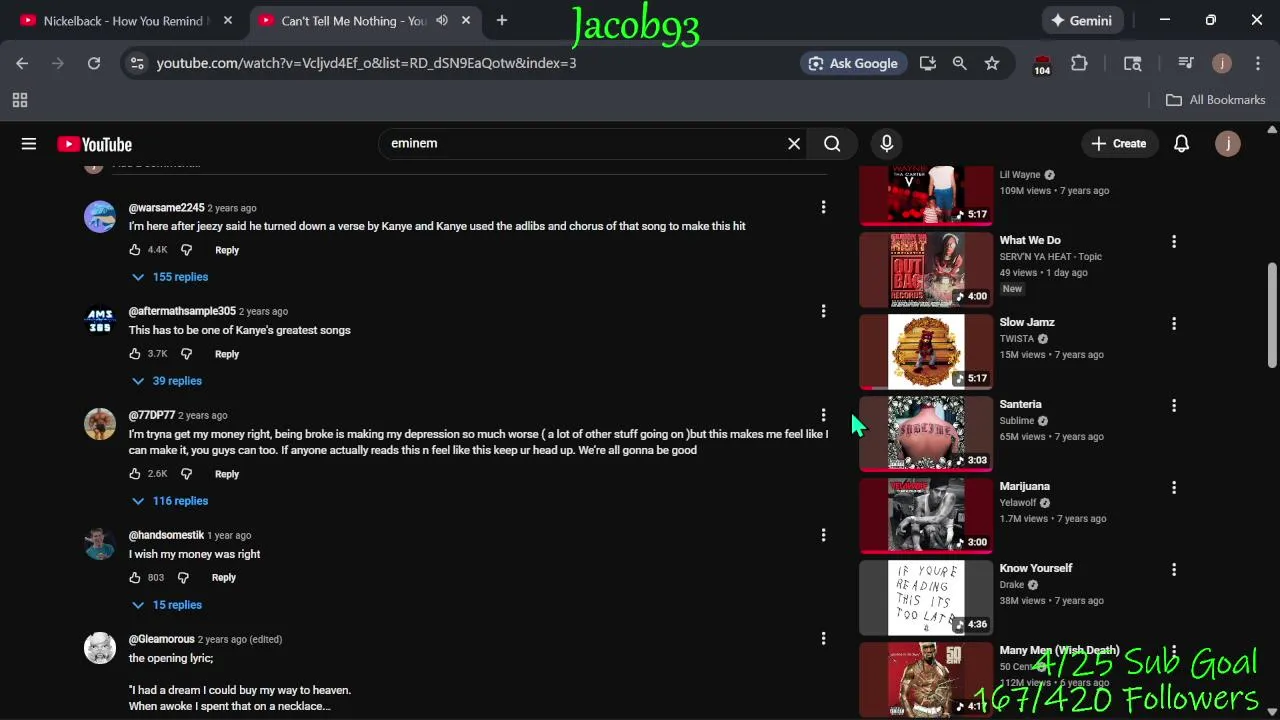The width and height of the screenshot is (1280, 720).
Task: Expand 116 replies thread
Action: [170, 501]
